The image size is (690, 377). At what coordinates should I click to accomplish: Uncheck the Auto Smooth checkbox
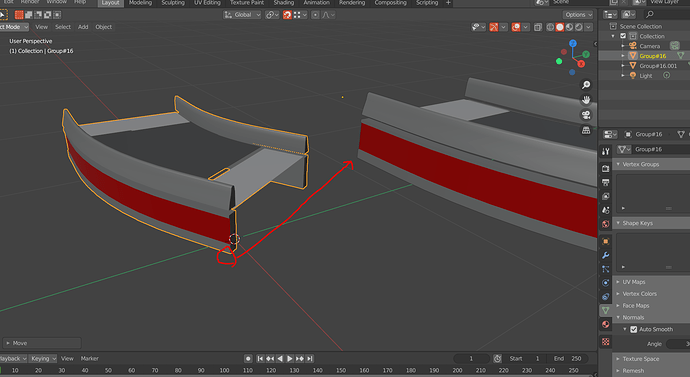[634, 329]
